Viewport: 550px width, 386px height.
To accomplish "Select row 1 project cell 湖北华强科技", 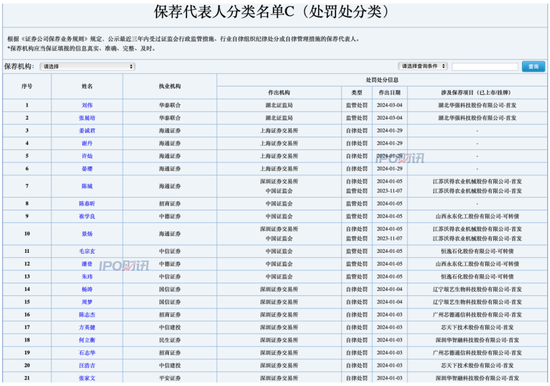I will pyautogui.click(x=477, y=105).
